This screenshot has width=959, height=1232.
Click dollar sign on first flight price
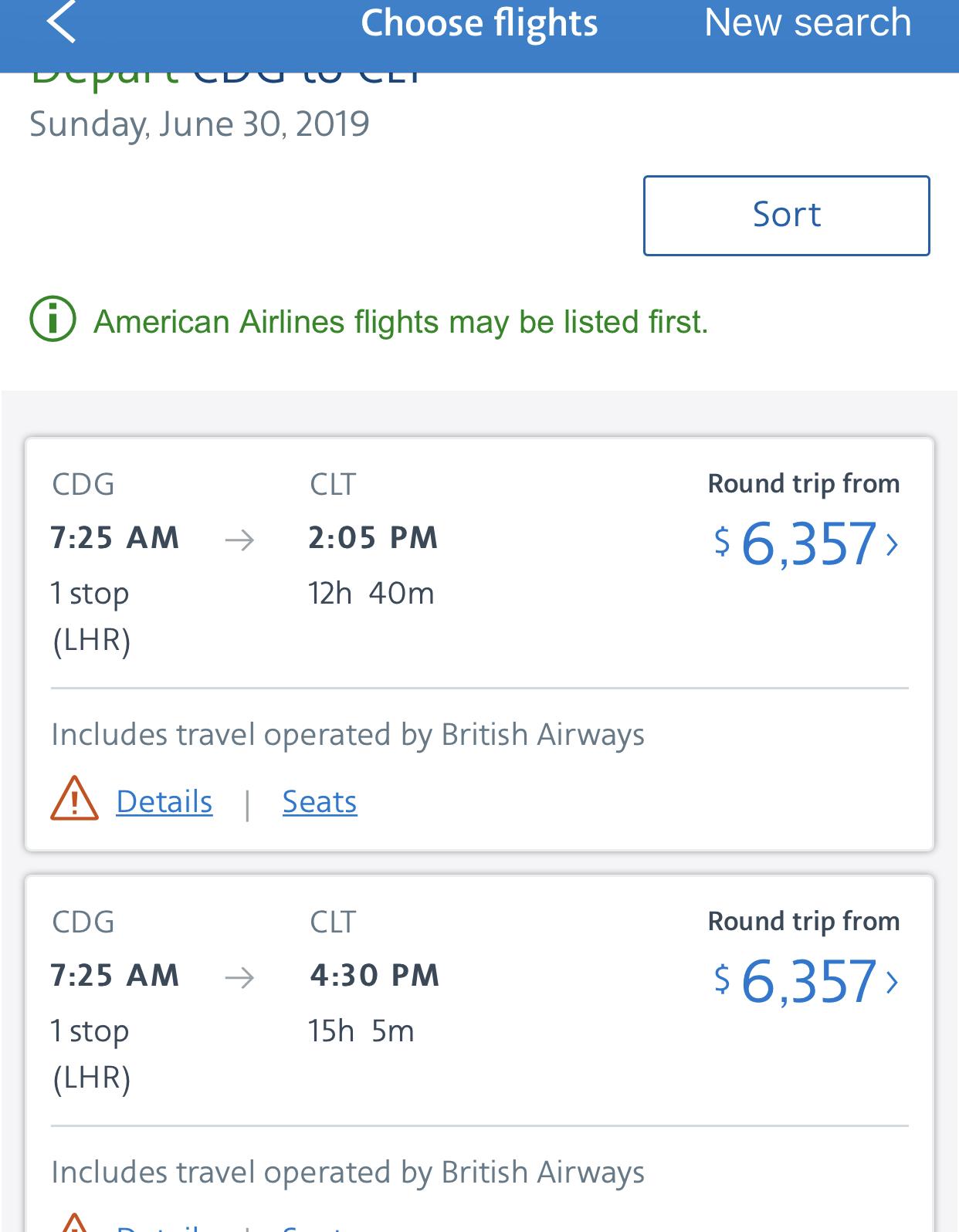[x=722, y=540]
